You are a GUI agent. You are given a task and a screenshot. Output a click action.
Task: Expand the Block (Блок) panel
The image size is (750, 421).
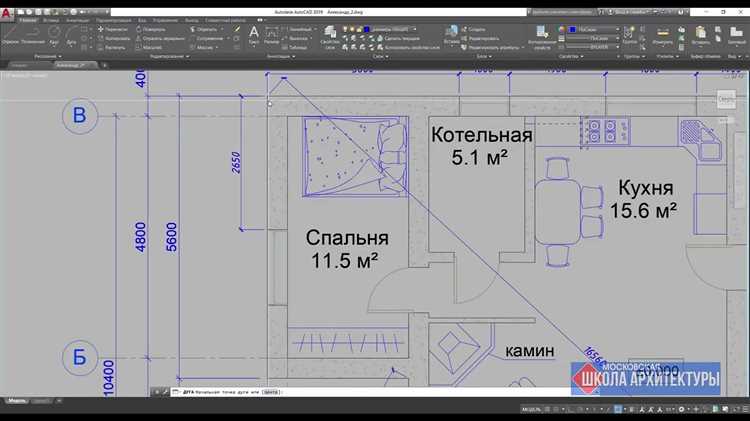point(484,56)
